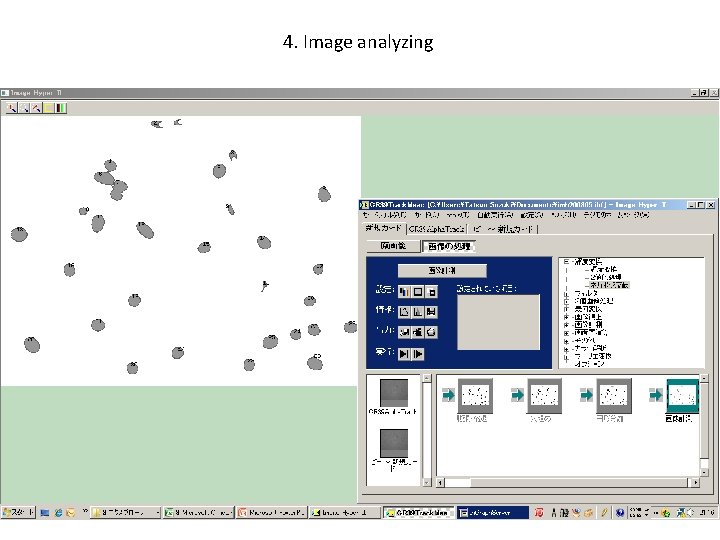Select the second child item under the top tree node

click(606, 277)
